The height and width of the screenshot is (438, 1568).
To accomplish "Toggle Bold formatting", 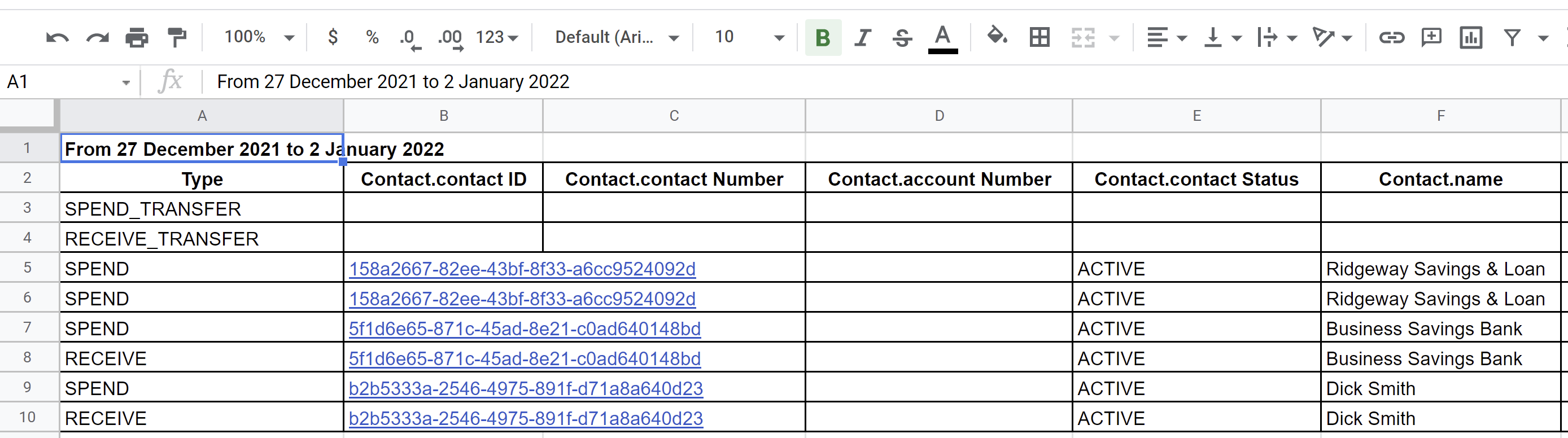I will pyautogui.click(x=823, y=38).
